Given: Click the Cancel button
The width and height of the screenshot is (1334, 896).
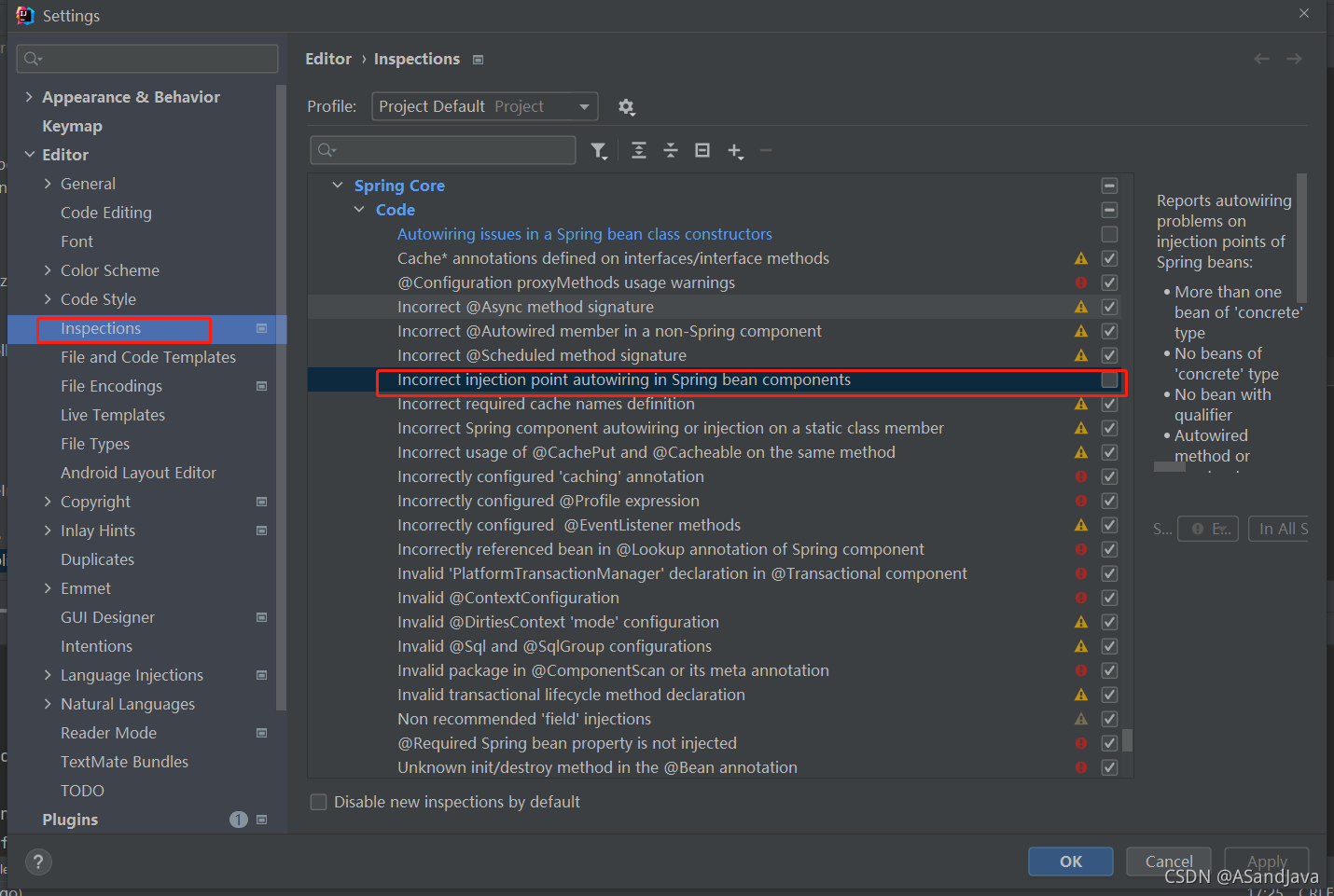Looking at the screenshot, I should pos(1169,862).
